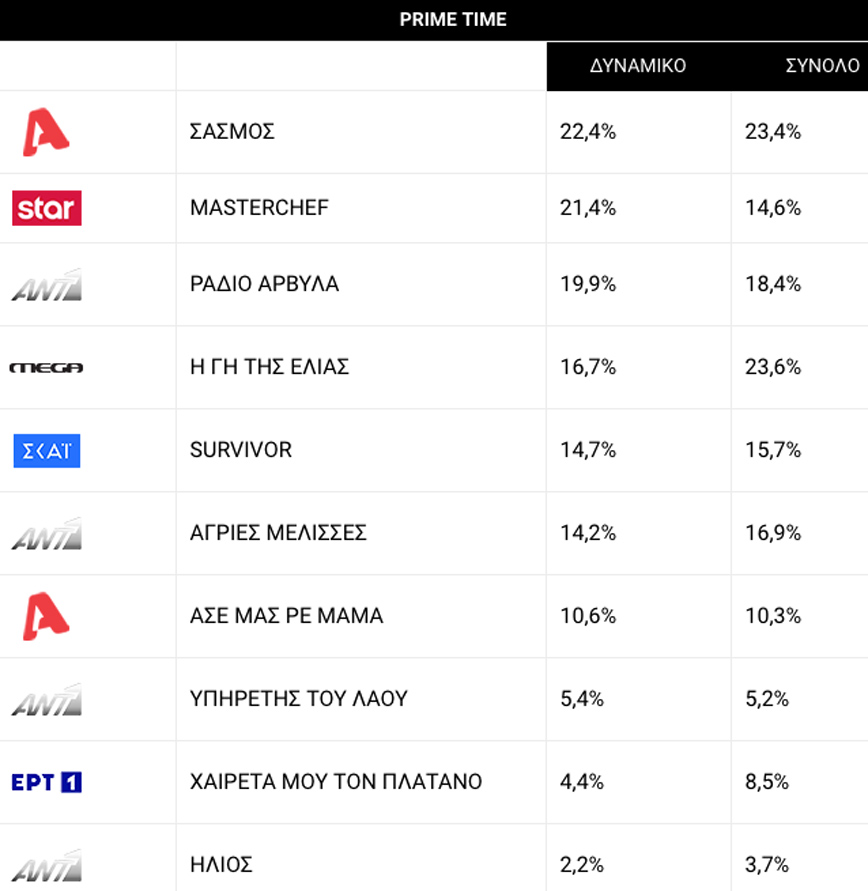868x891 pixels.
Task: Open the ΣΚΑΪ channel logo
Action: 46,451
